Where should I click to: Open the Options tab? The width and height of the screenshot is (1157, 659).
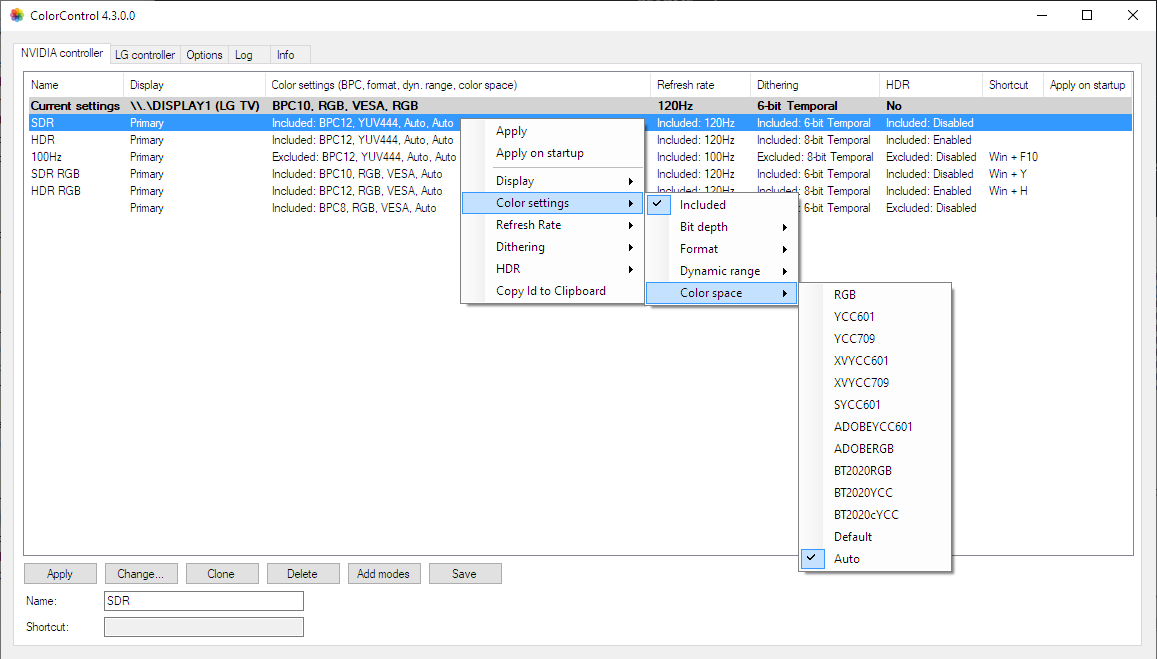tap(204, 55)
